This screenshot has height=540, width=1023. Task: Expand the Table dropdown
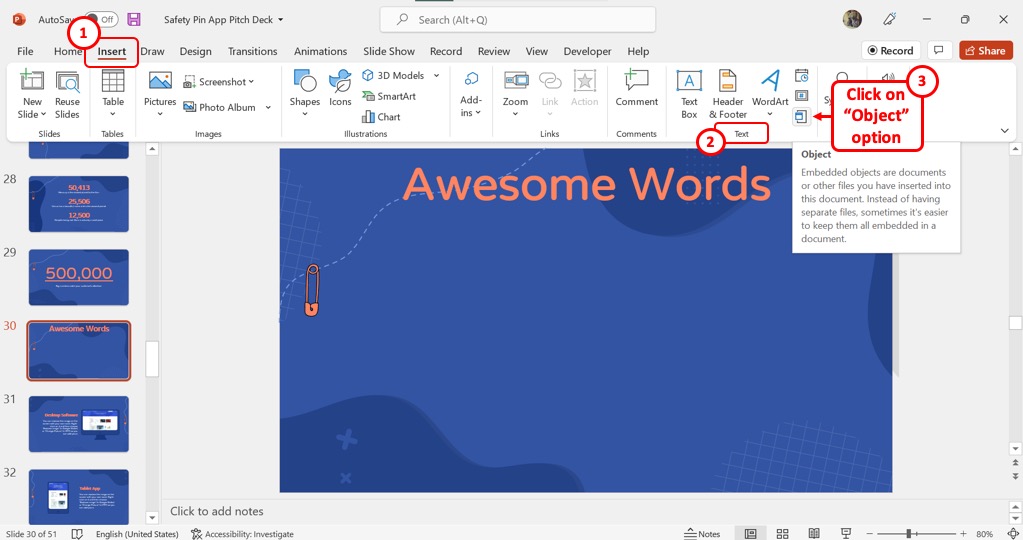click(113, 114)
